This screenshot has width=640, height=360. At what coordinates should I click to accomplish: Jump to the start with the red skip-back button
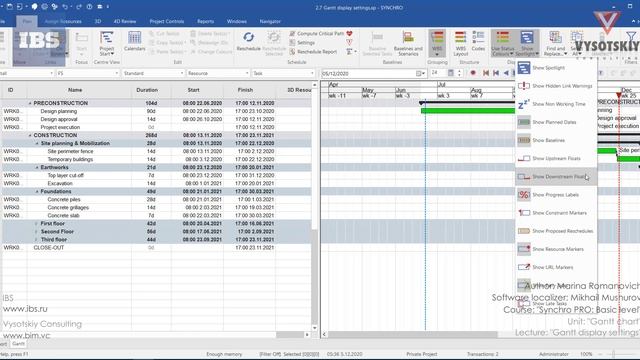[x=486, y=73]
